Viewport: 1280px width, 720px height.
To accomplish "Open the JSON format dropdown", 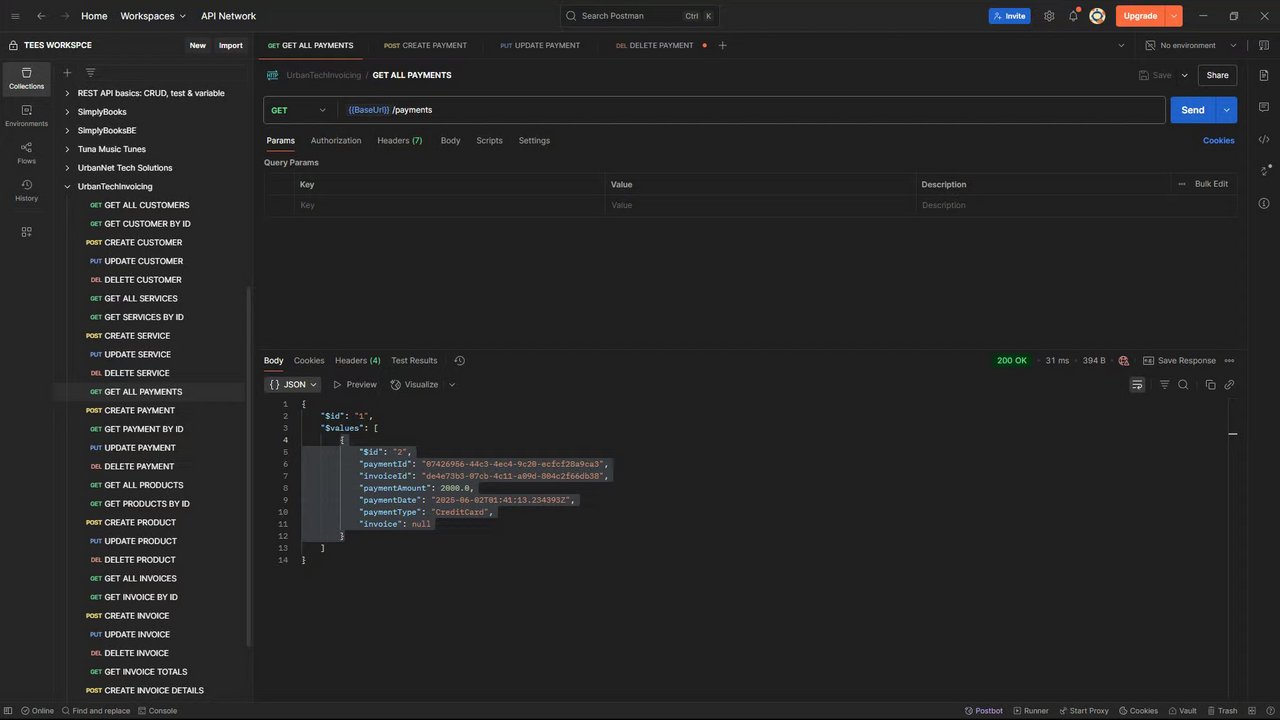I will click(x=292, y=385).
